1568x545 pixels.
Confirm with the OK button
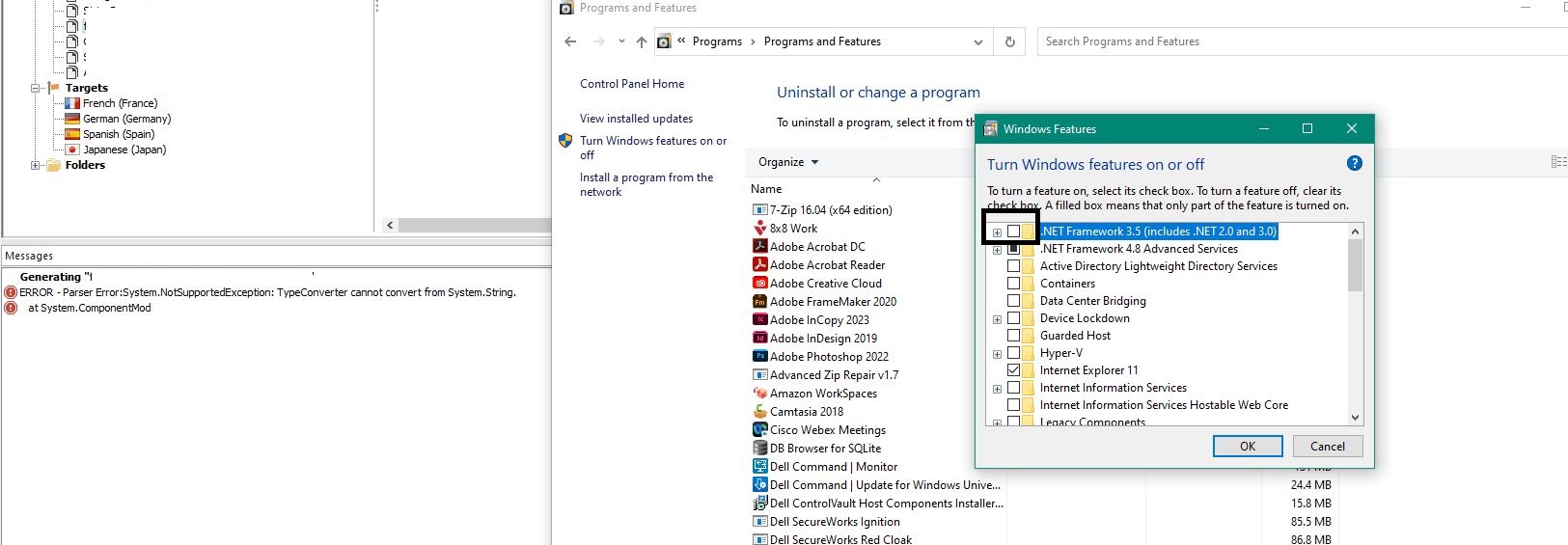pos(1248,446)
